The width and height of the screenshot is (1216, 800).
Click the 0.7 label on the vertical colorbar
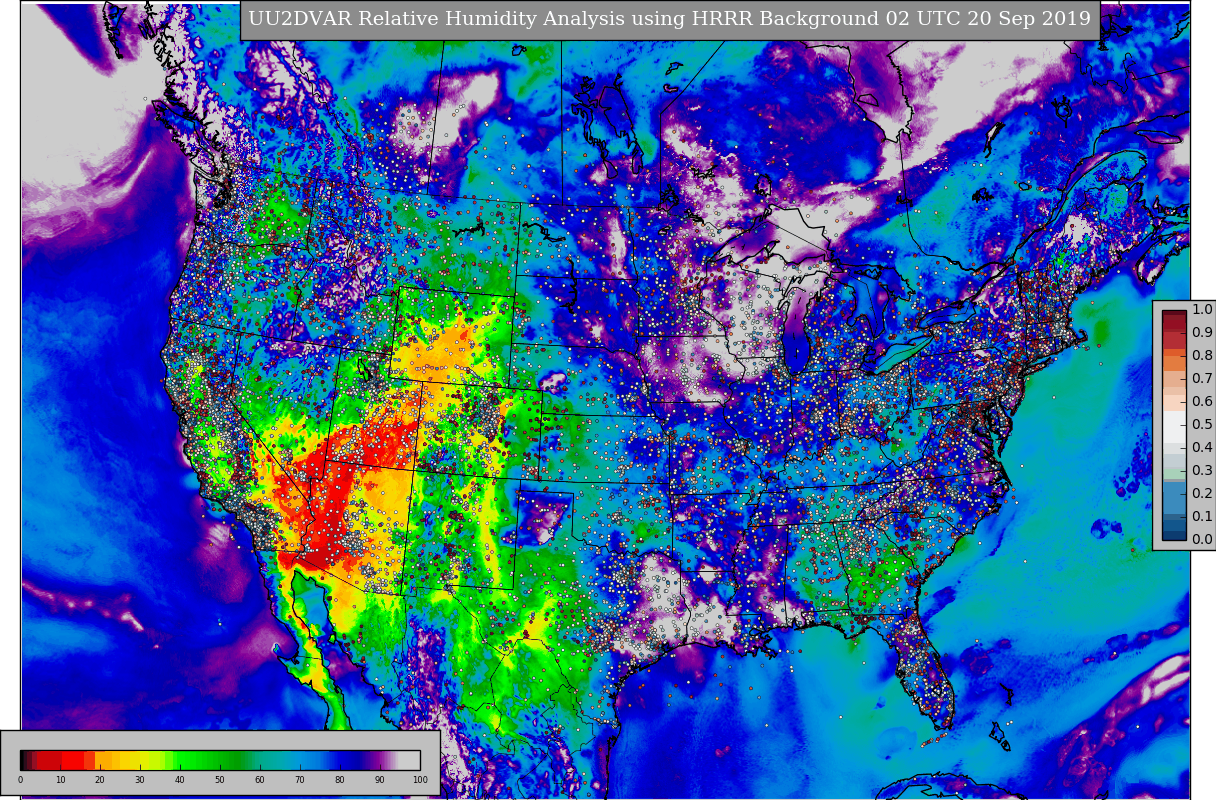[x=1202, y=378]
